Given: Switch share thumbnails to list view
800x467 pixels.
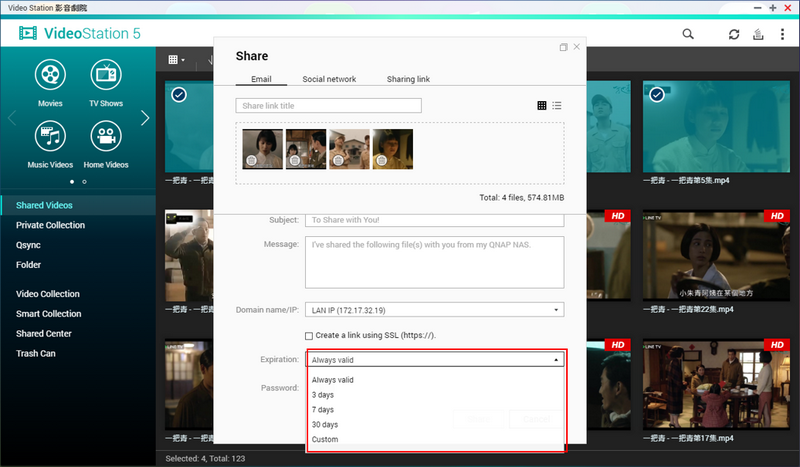Looking at the screenshot, I should 557,106.
